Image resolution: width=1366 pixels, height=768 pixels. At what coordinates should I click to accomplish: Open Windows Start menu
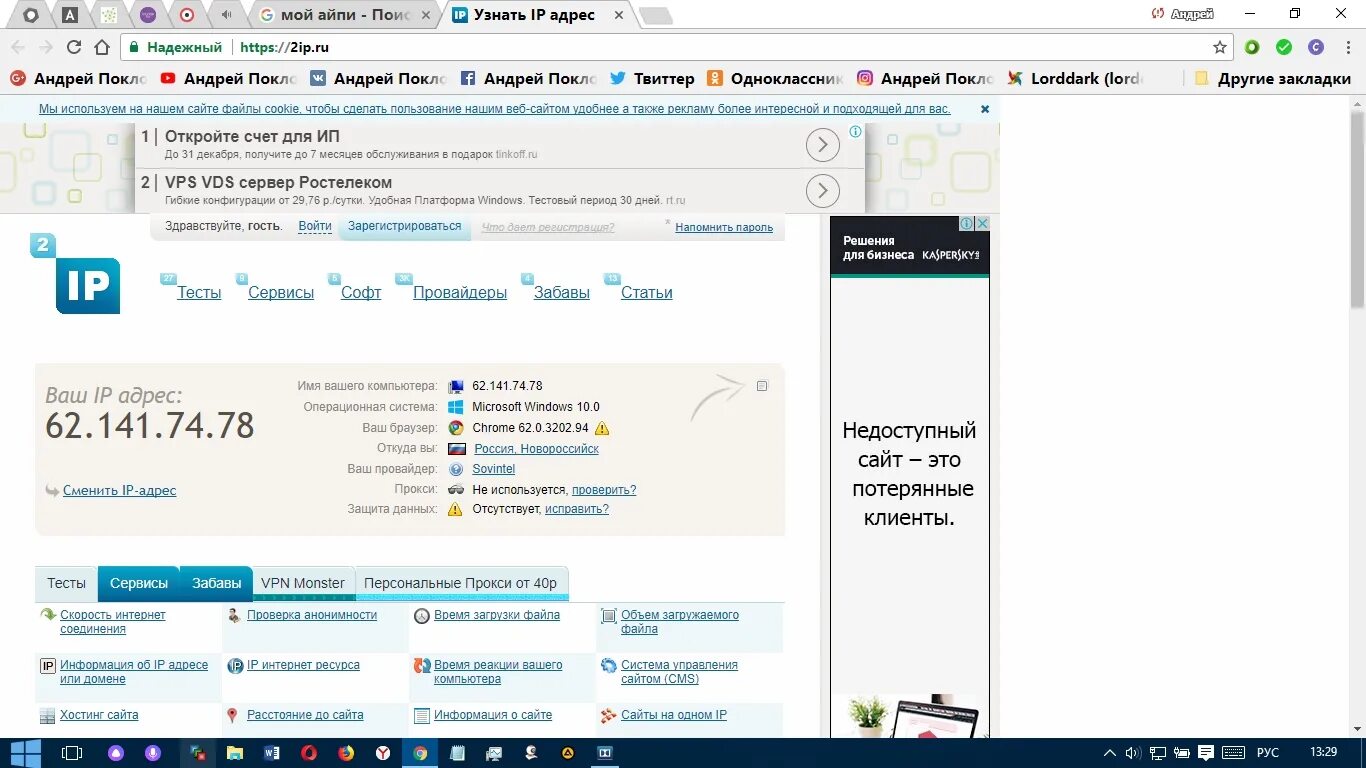coord(24,753)
